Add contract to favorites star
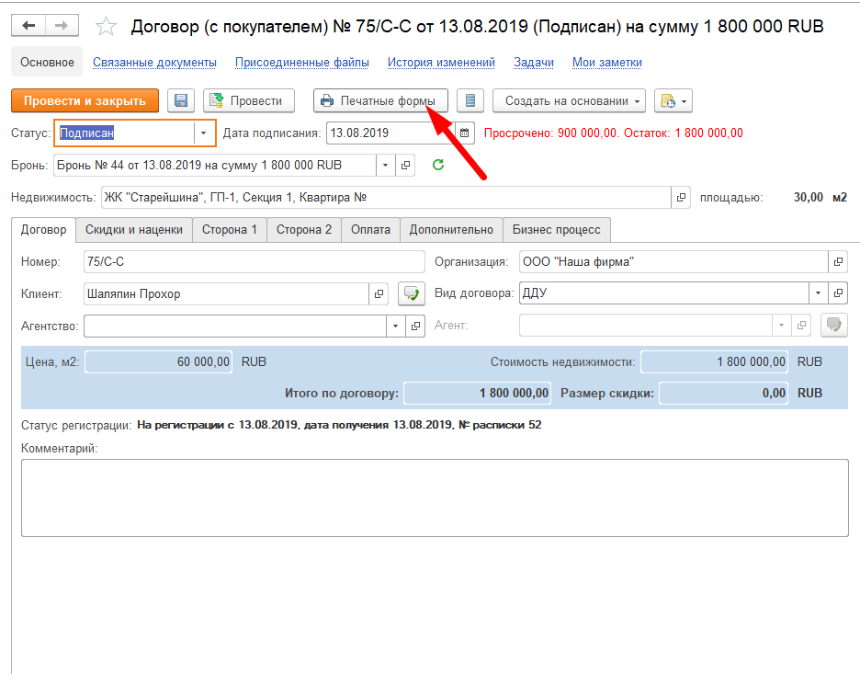The width and height of the screenshot is (865, 681). click(106, 27)
